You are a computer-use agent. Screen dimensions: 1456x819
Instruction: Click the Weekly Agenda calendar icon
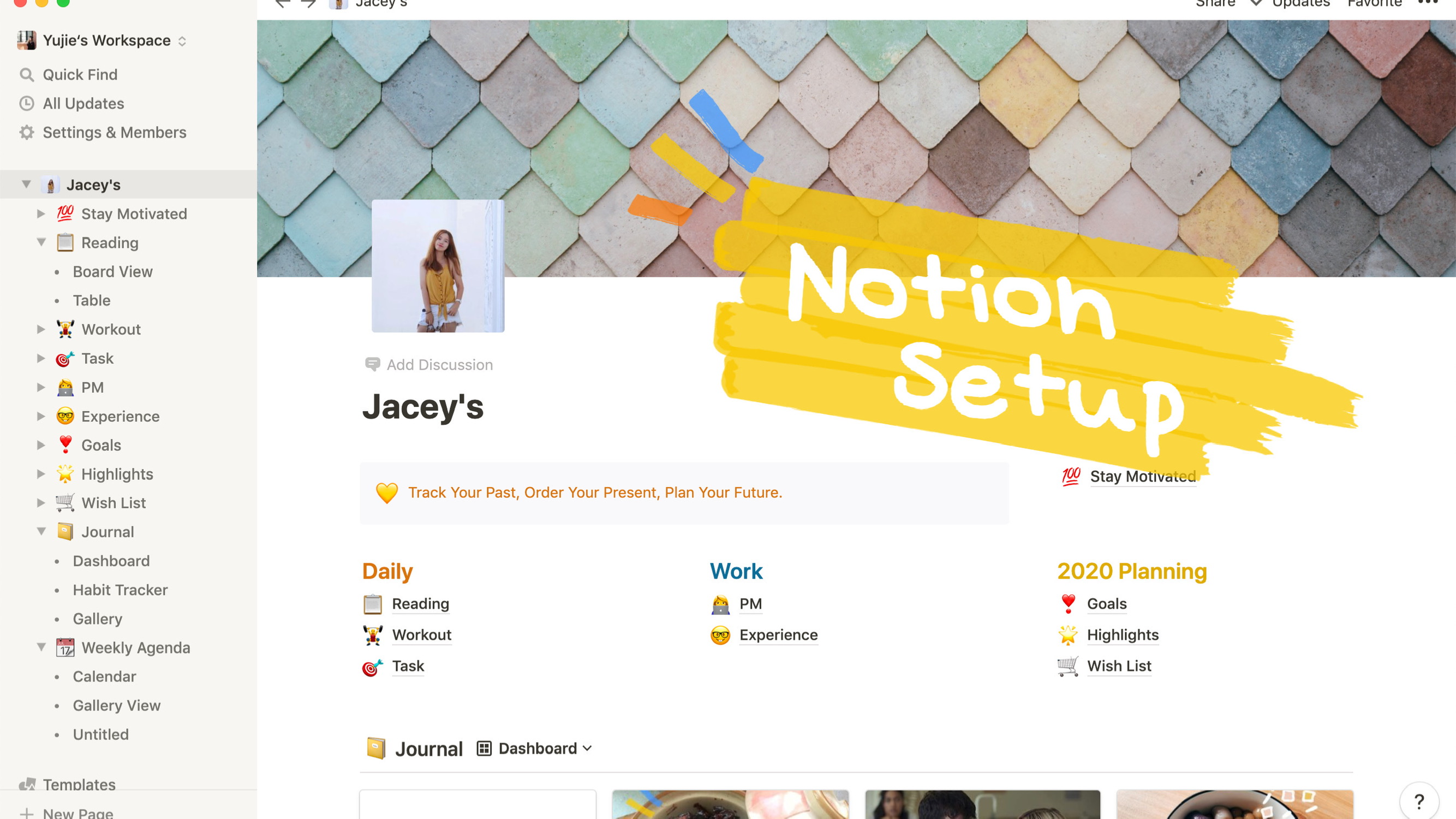pyautogui.click(x=65, y=648)
